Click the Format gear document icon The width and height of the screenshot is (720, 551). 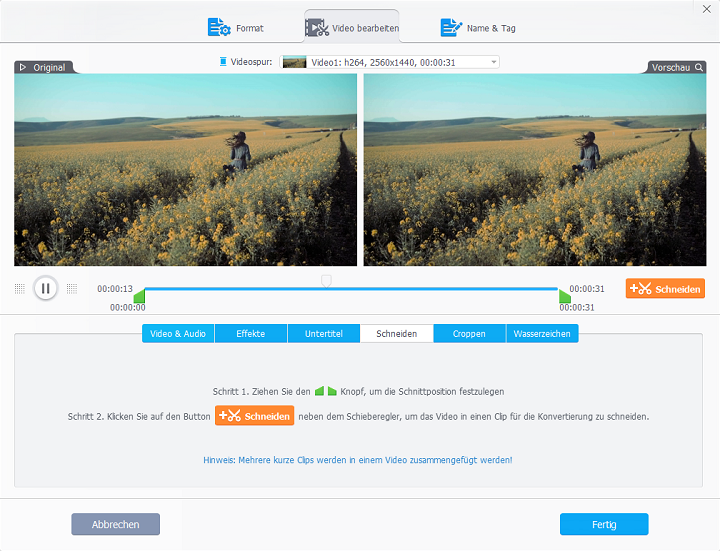point(219,28)
